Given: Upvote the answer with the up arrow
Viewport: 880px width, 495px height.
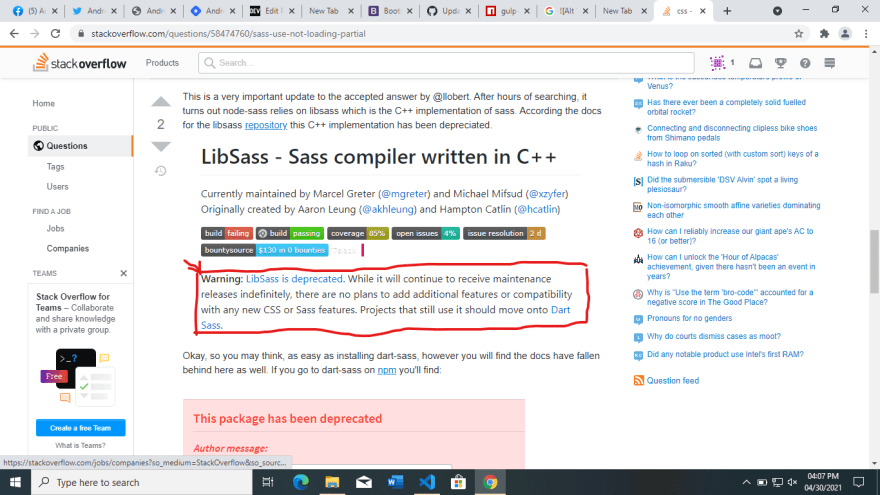Looking at the screenshot, I should click(x=161, y=102).
